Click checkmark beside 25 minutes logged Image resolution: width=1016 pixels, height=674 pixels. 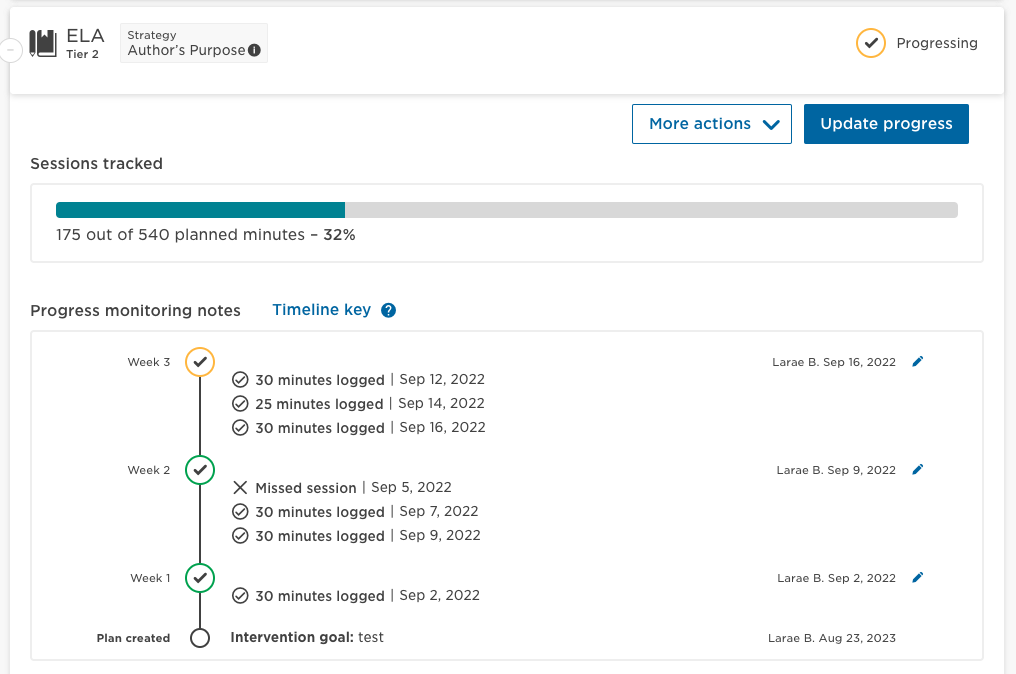click(240, 404)
